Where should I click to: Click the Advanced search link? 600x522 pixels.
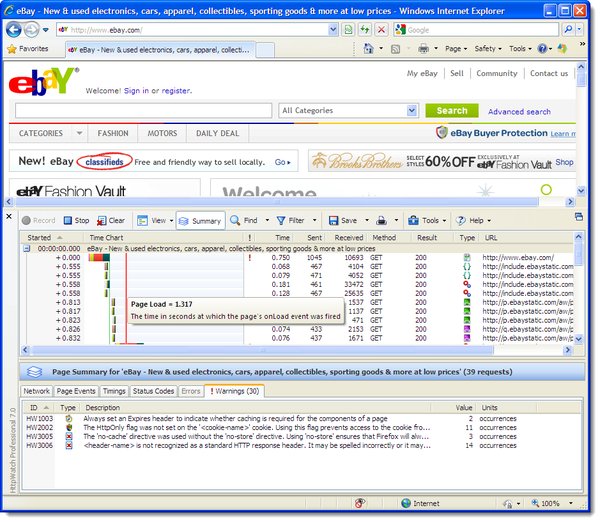click(x=519, y=112)
